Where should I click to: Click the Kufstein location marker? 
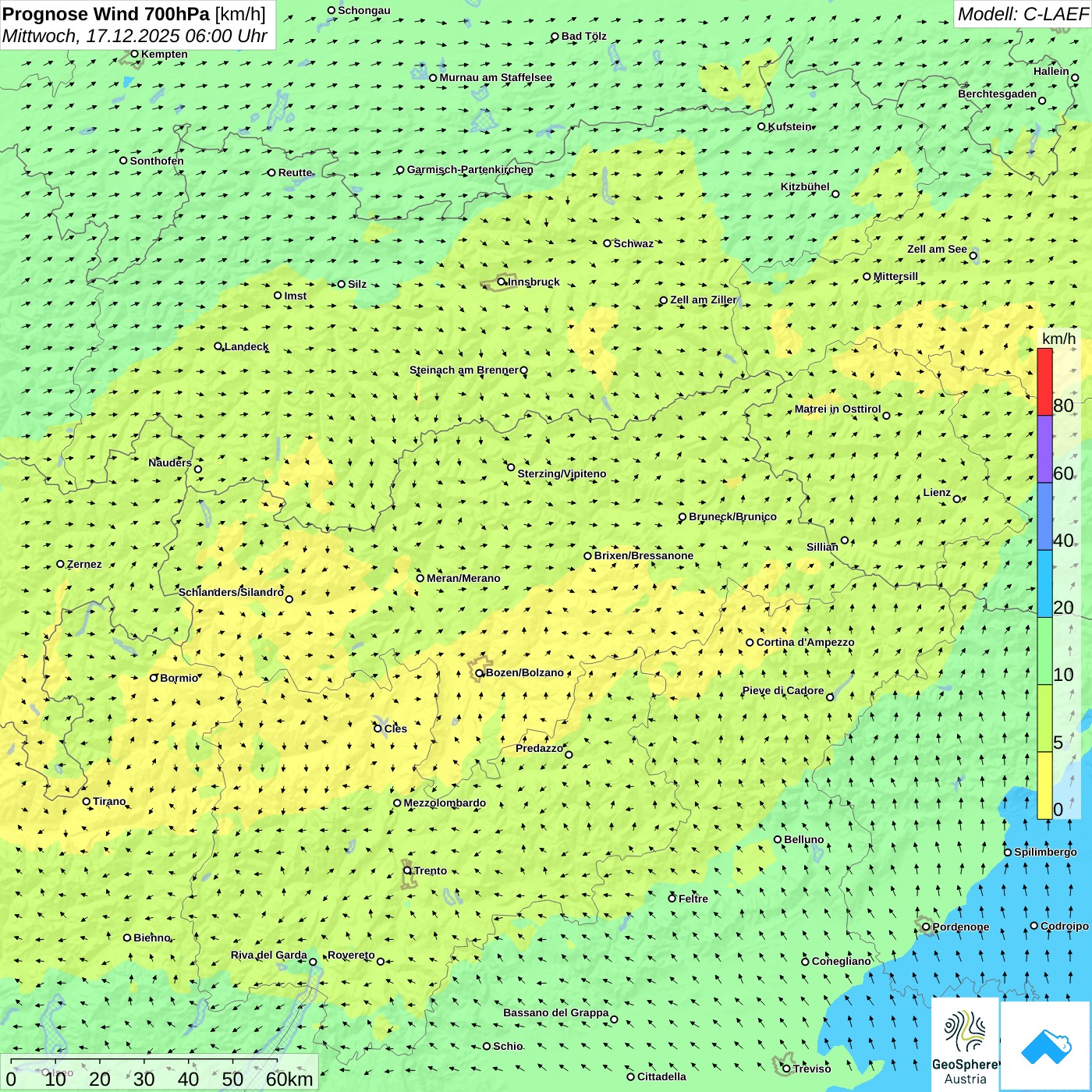click(761, 126)
